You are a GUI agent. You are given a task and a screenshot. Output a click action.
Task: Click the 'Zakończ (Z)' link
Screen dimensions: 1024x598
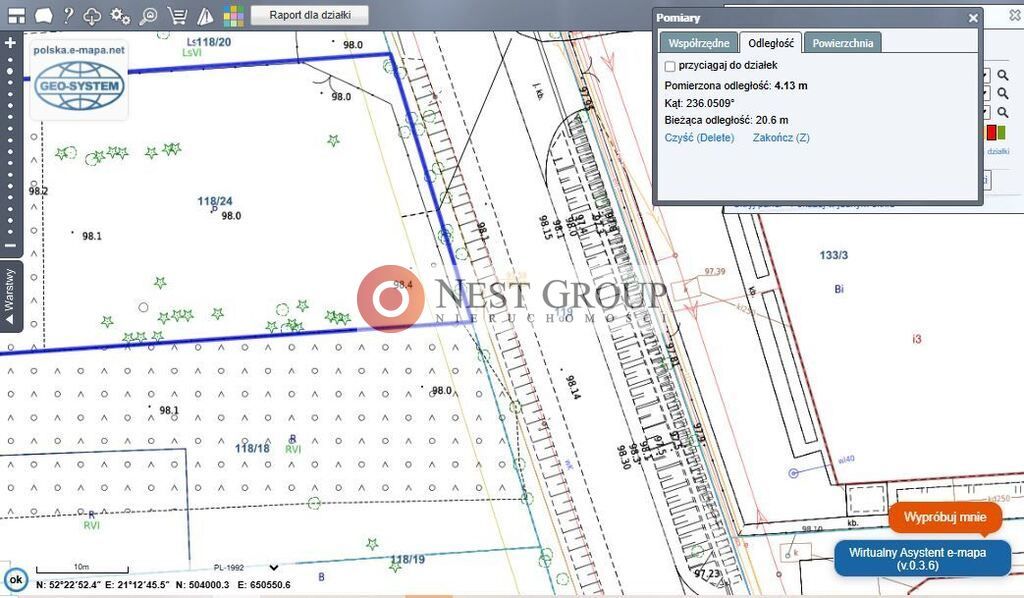coord(781,138)
